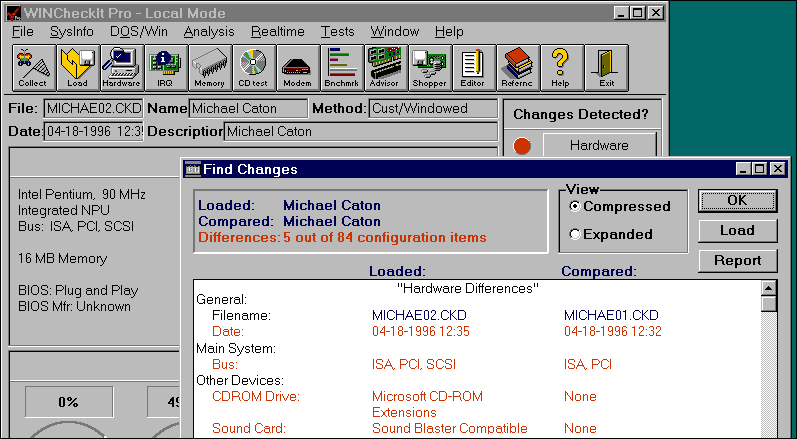Click the Load button in Find Changes

(737, 230)
